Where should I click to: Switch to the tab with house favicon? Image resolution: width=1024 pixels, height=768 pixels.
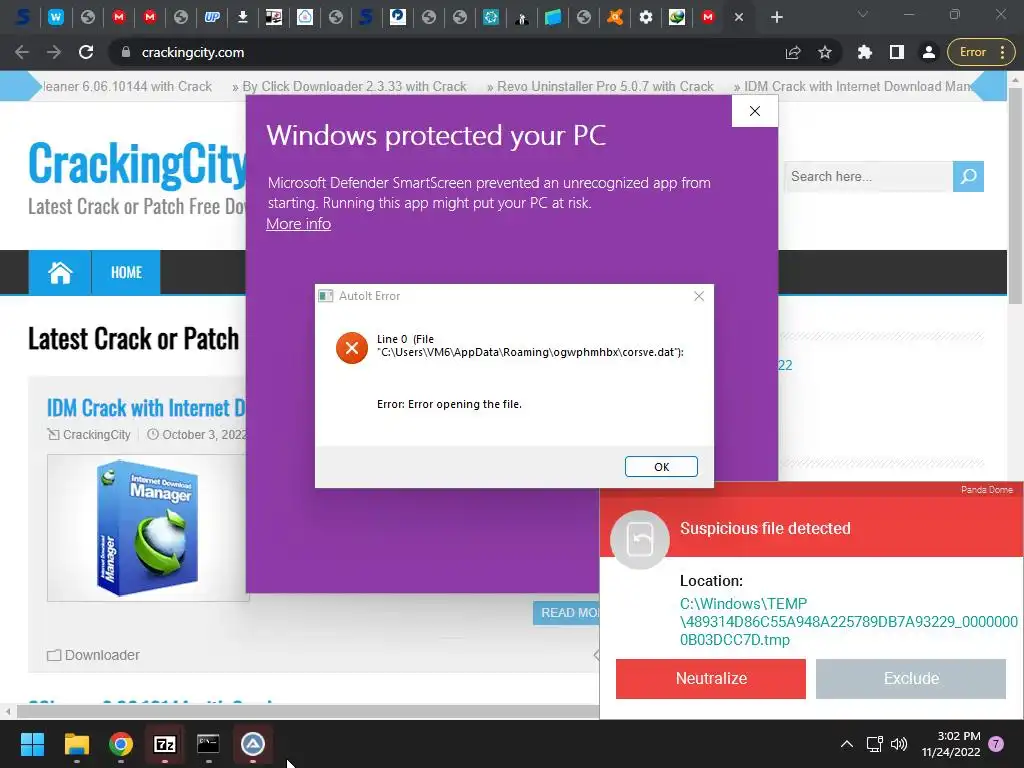(305, 17)
